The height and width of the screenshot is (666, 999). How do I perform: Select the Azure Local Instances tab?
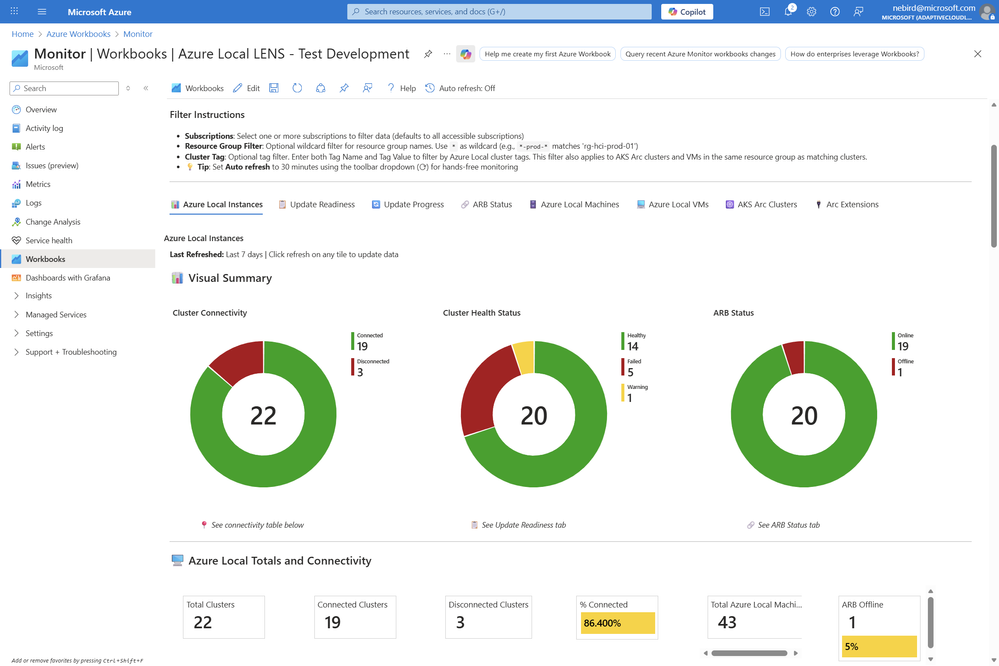217,205
